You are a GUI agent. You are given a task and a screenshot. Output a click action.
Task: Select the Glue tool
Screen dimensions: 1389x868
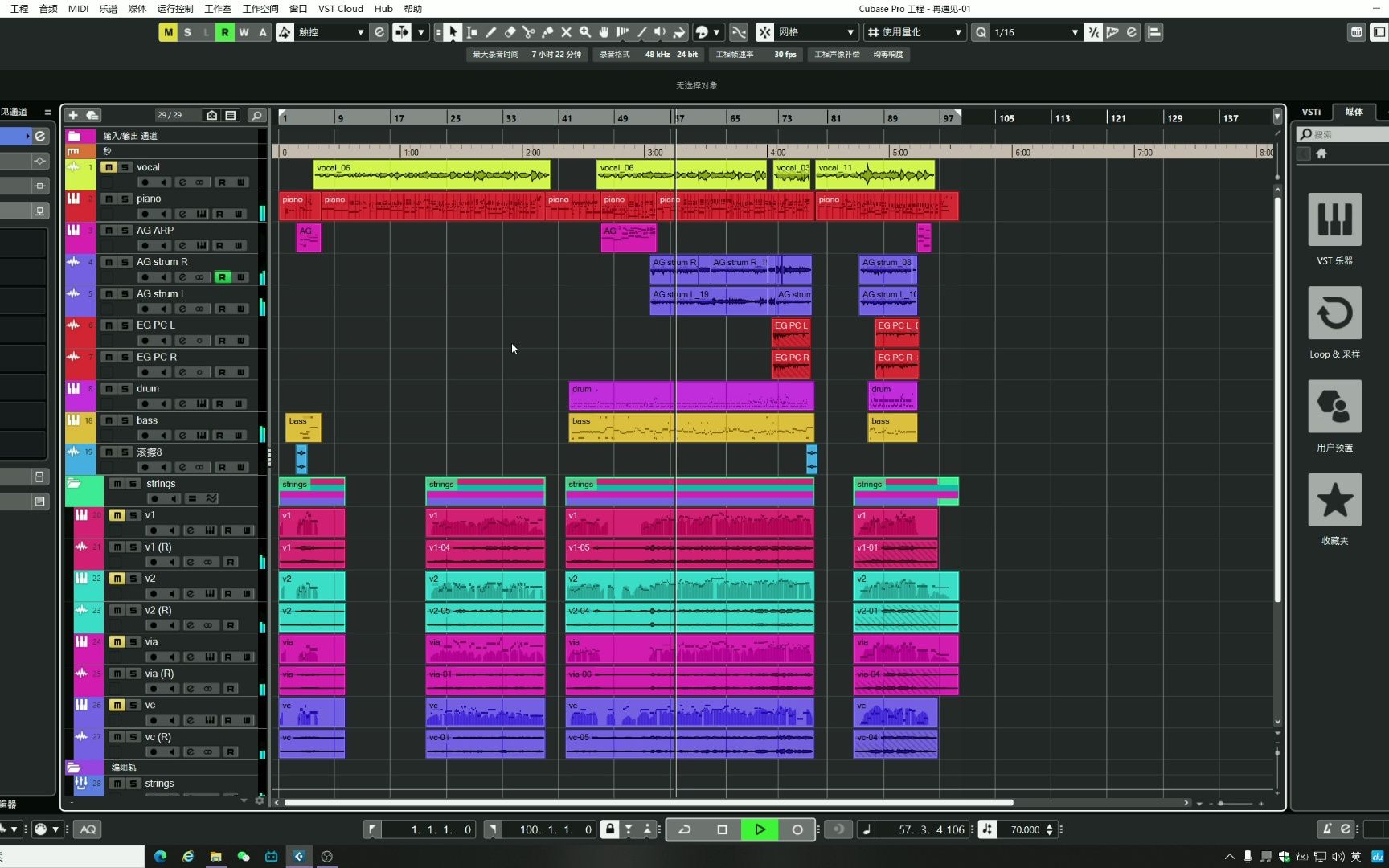pos(547,32)
